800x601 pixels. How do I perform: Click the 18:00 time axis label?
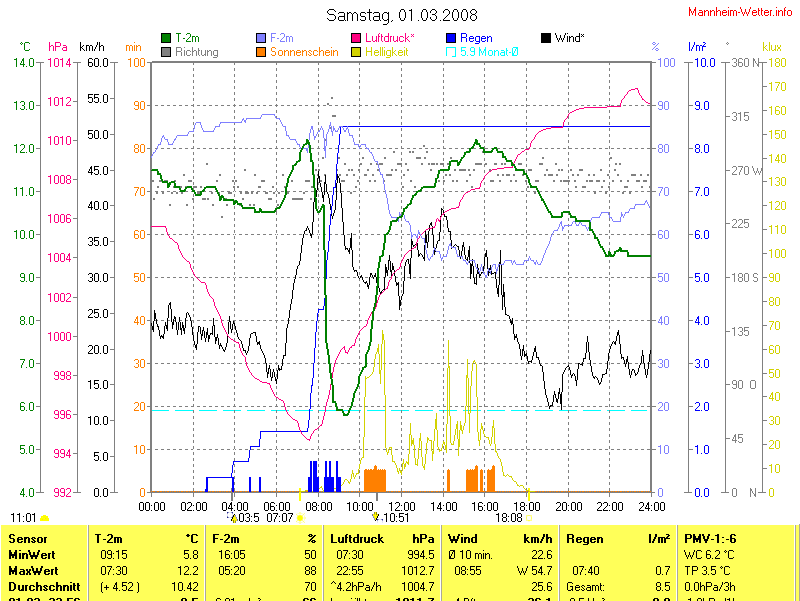(527, 507)
